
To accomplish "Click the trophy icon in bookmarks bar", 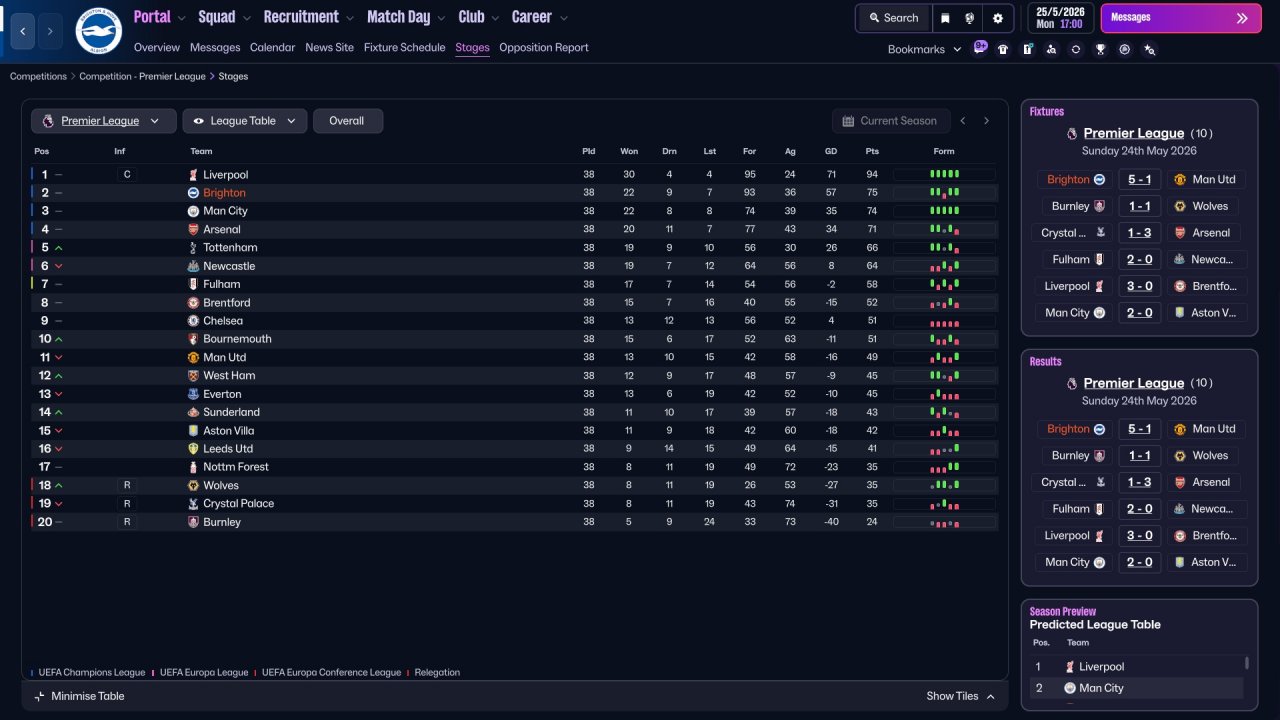I will (1100, 49).
